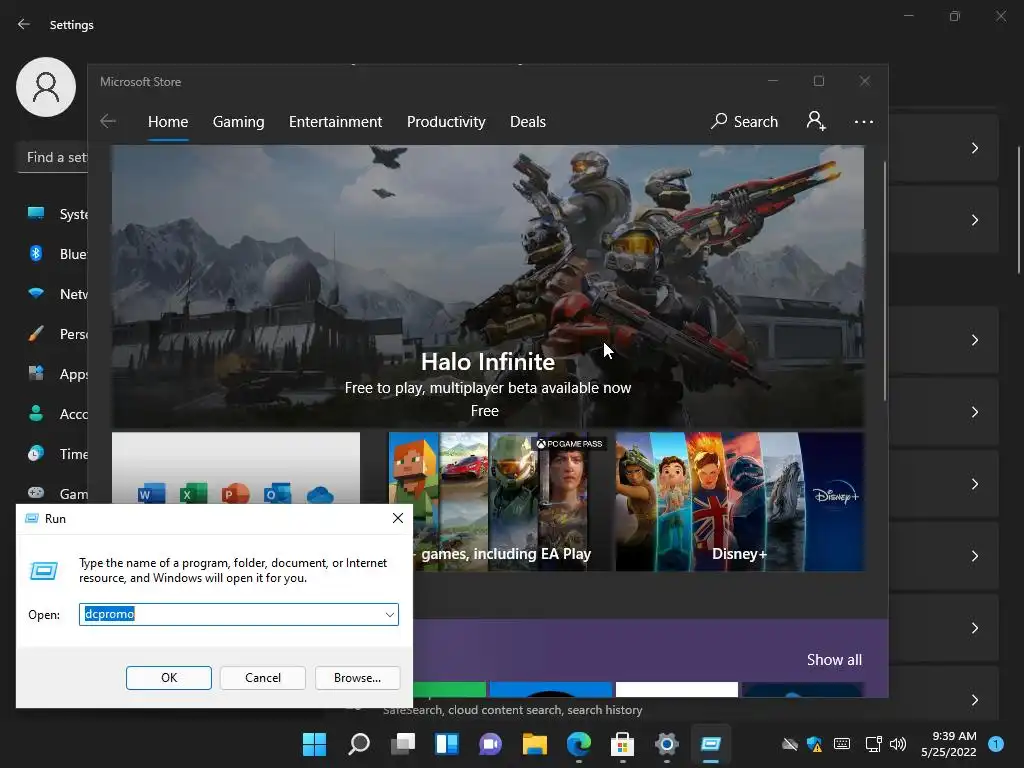Switch to the Deals tab
Screen dimensions: 1024x768
(528, 122)
